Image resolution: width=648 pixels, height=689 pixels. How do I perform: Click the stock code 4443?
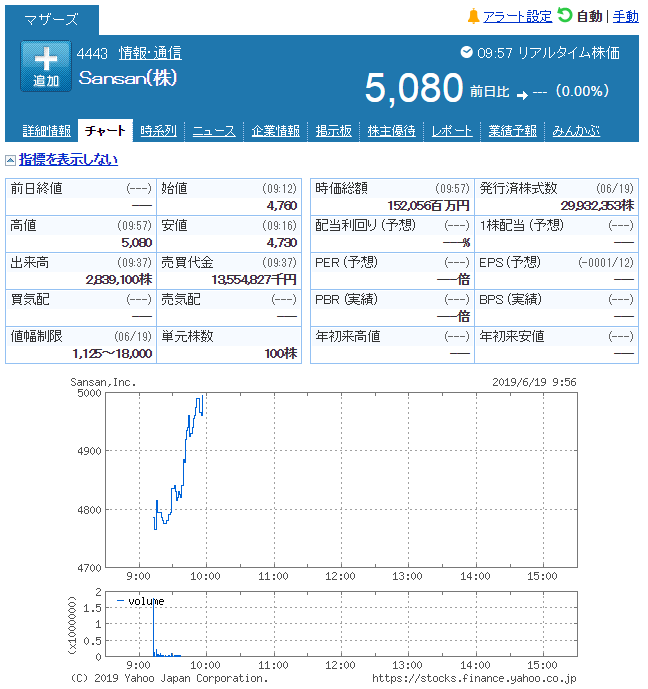92,54
